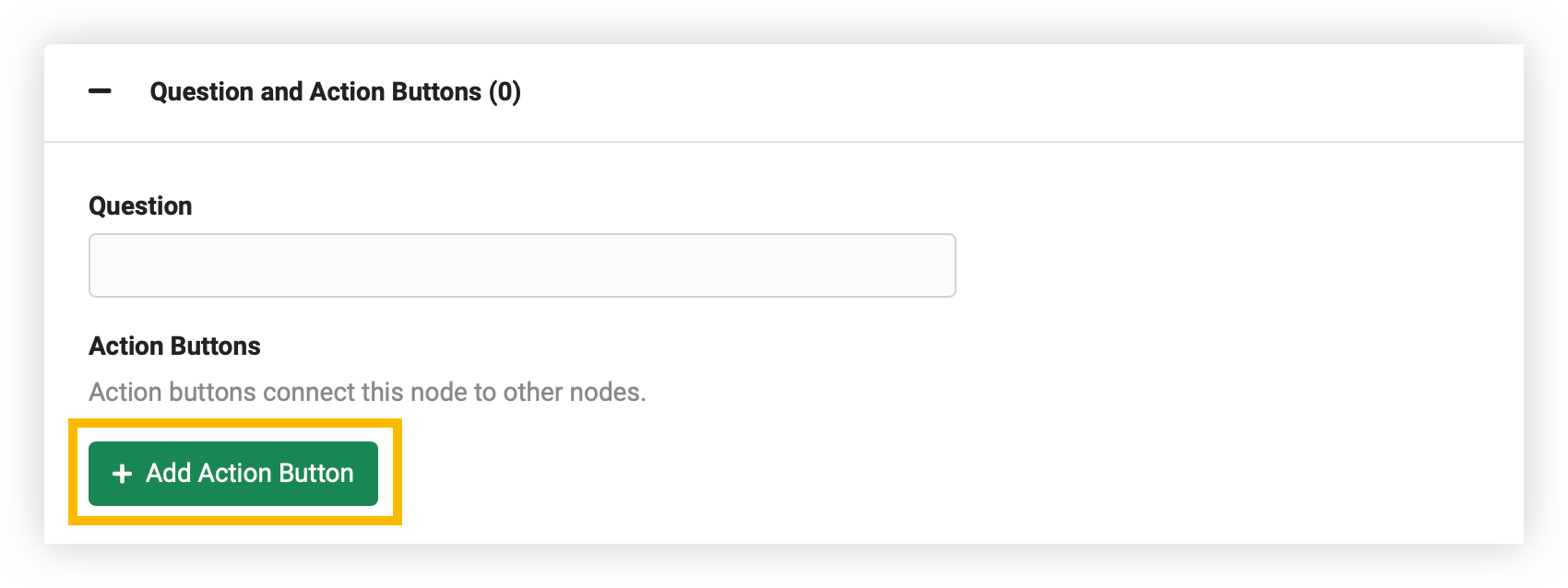
Task: Click the Action Buttons heading label
Action: click(174, 346)
